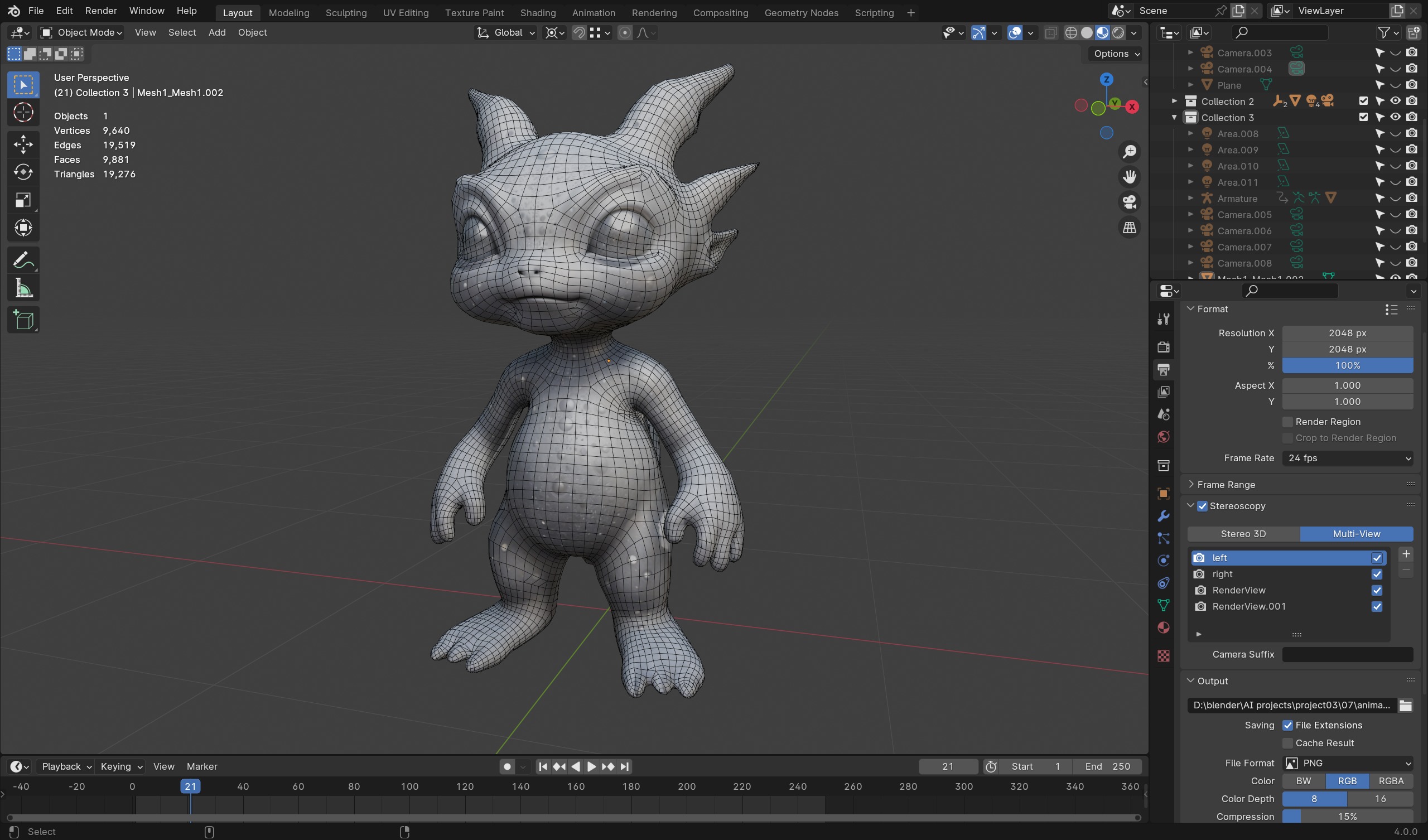Uncheck the left view checkbox
The height and width of the screenshot is (840, 1428).
tap(1377, 558)
